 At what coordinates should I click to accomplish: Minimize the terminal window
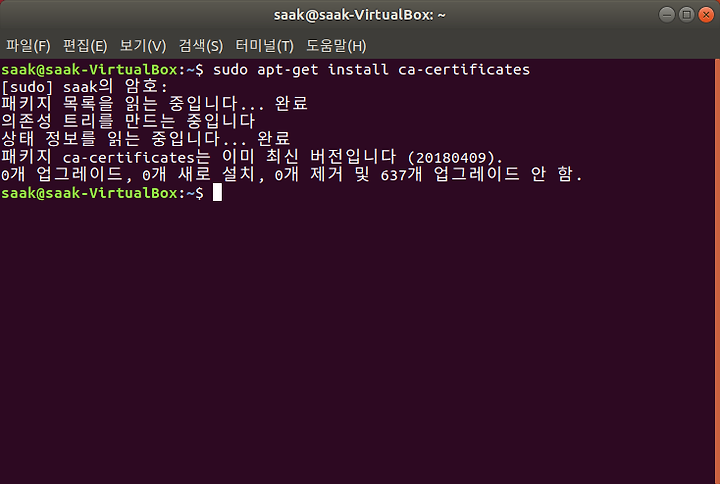pyautogui.click(x=667, y=15)
